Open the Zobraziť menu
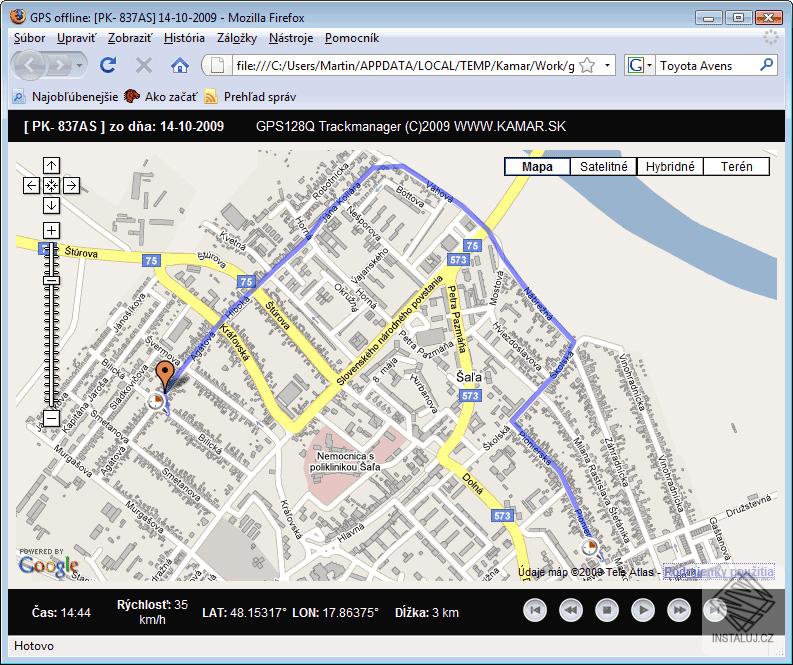 [x=130, y=38]
